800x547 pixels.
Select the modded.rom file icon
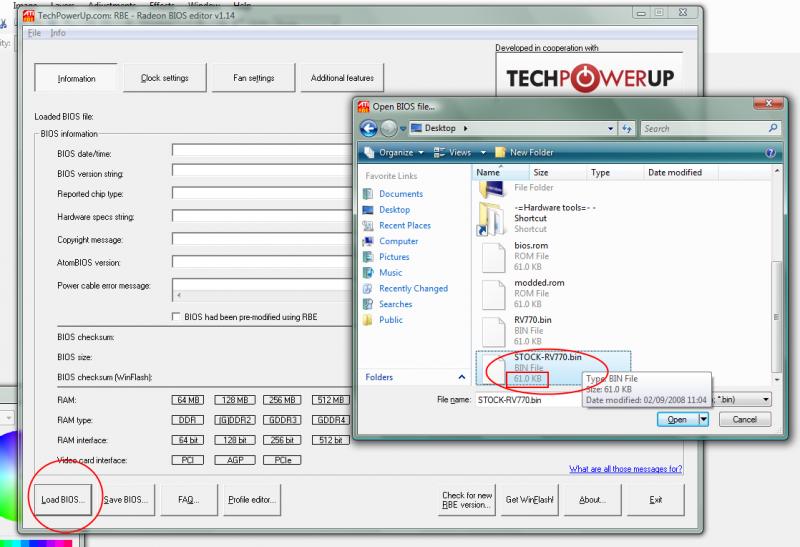click(493, 294)
